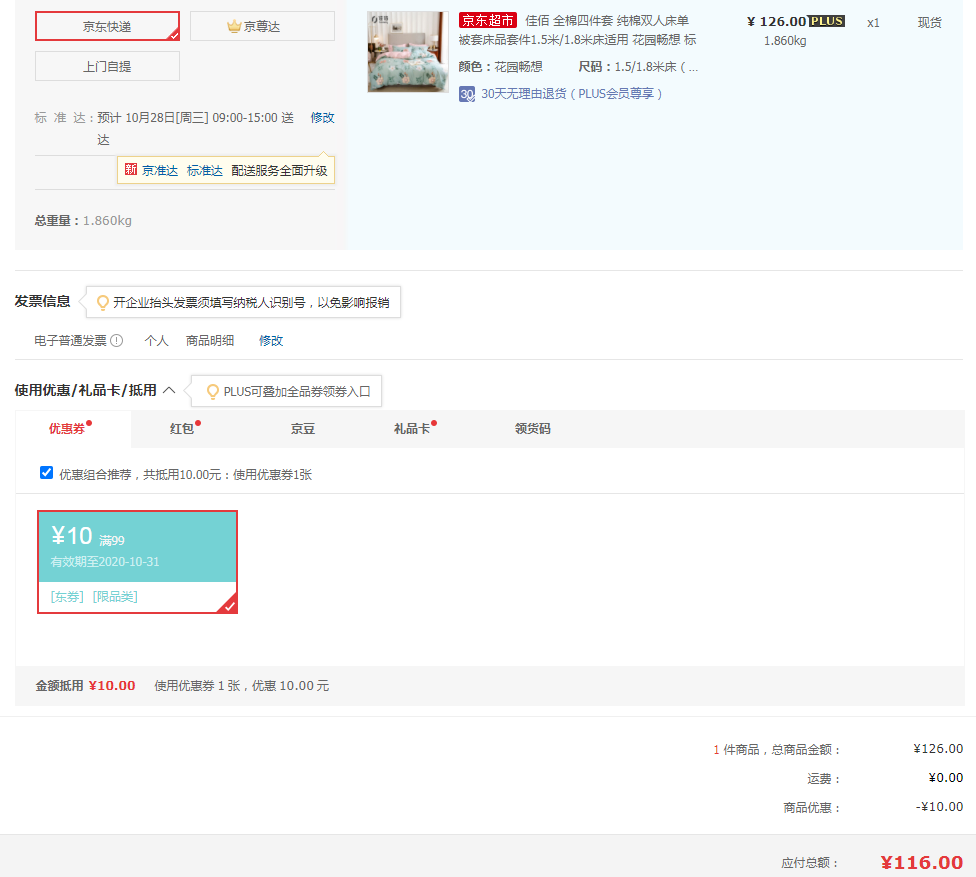976x877 pixels.
Task: Click the 商品明细 invoice content text
Action: click(210, 340)
